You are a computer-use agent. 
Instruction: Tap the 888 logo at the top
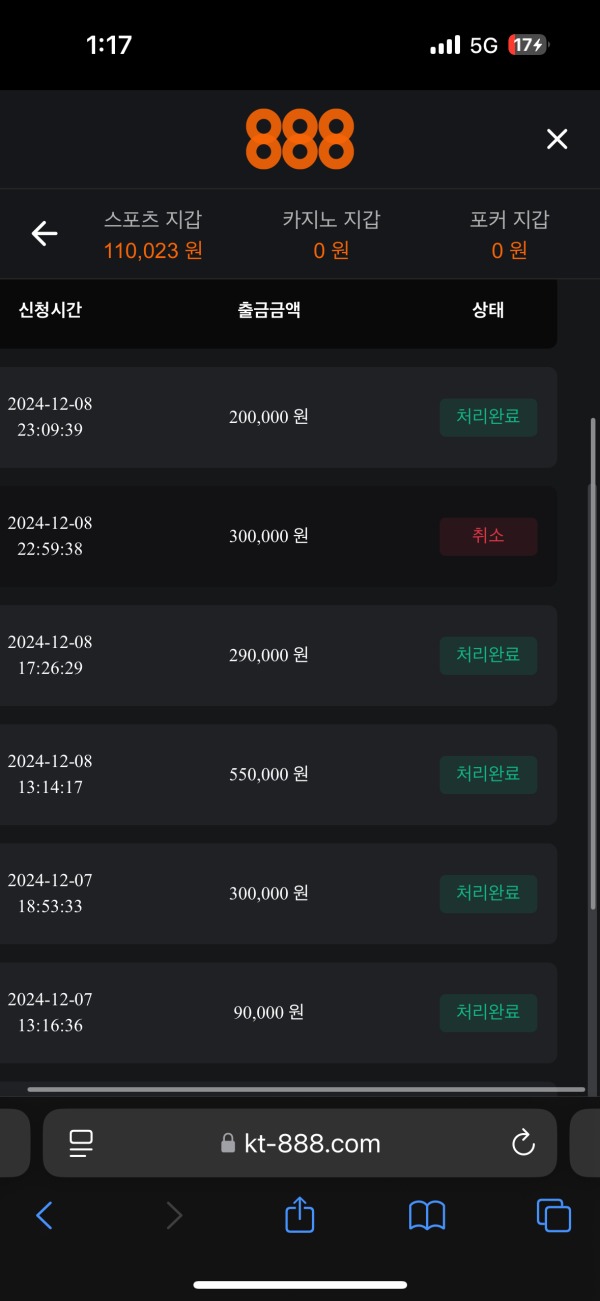tap(299, 137)
